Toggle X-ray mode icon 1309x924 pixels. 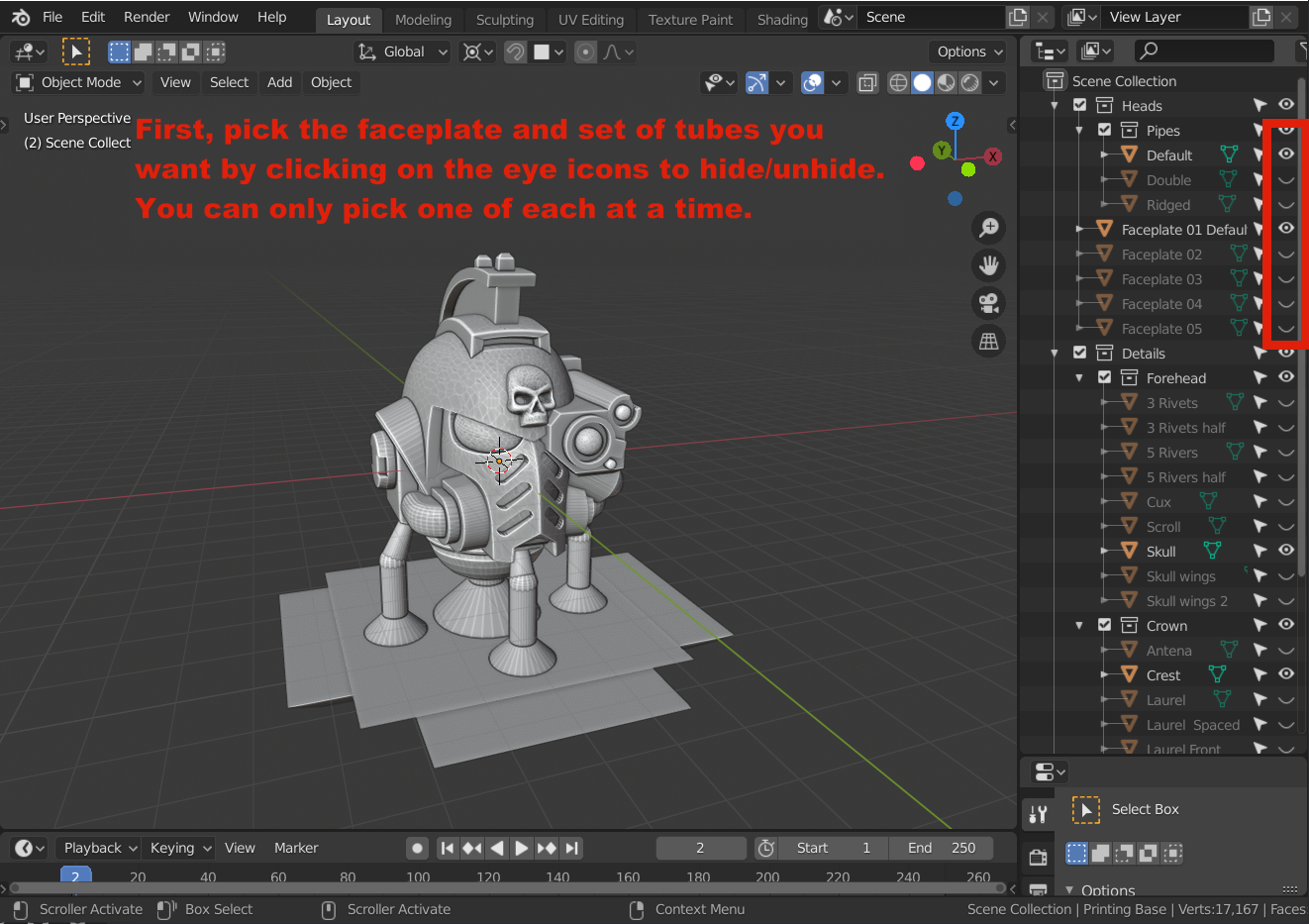tap(867, 82)
